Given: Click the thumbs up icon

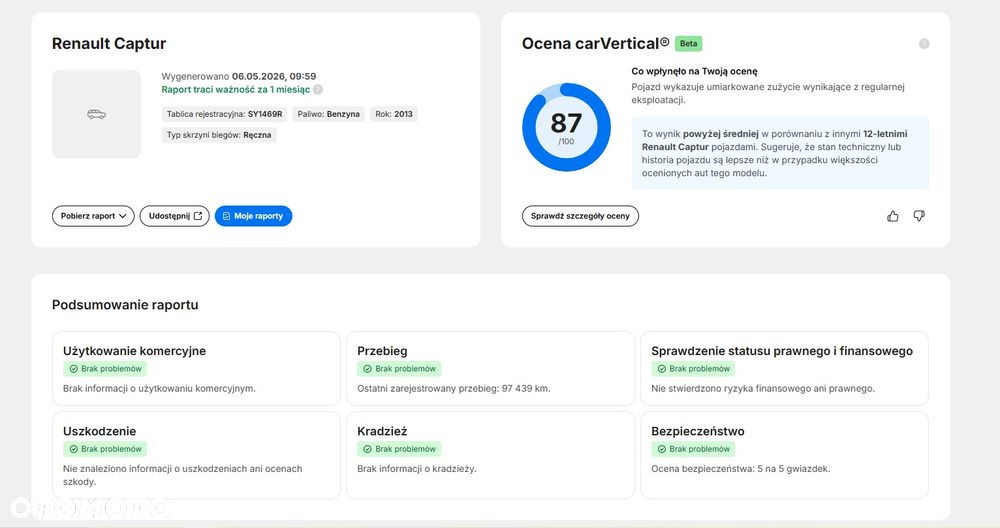Looking at the screenshot, I should pyautogui.click(x=892, y=216).
